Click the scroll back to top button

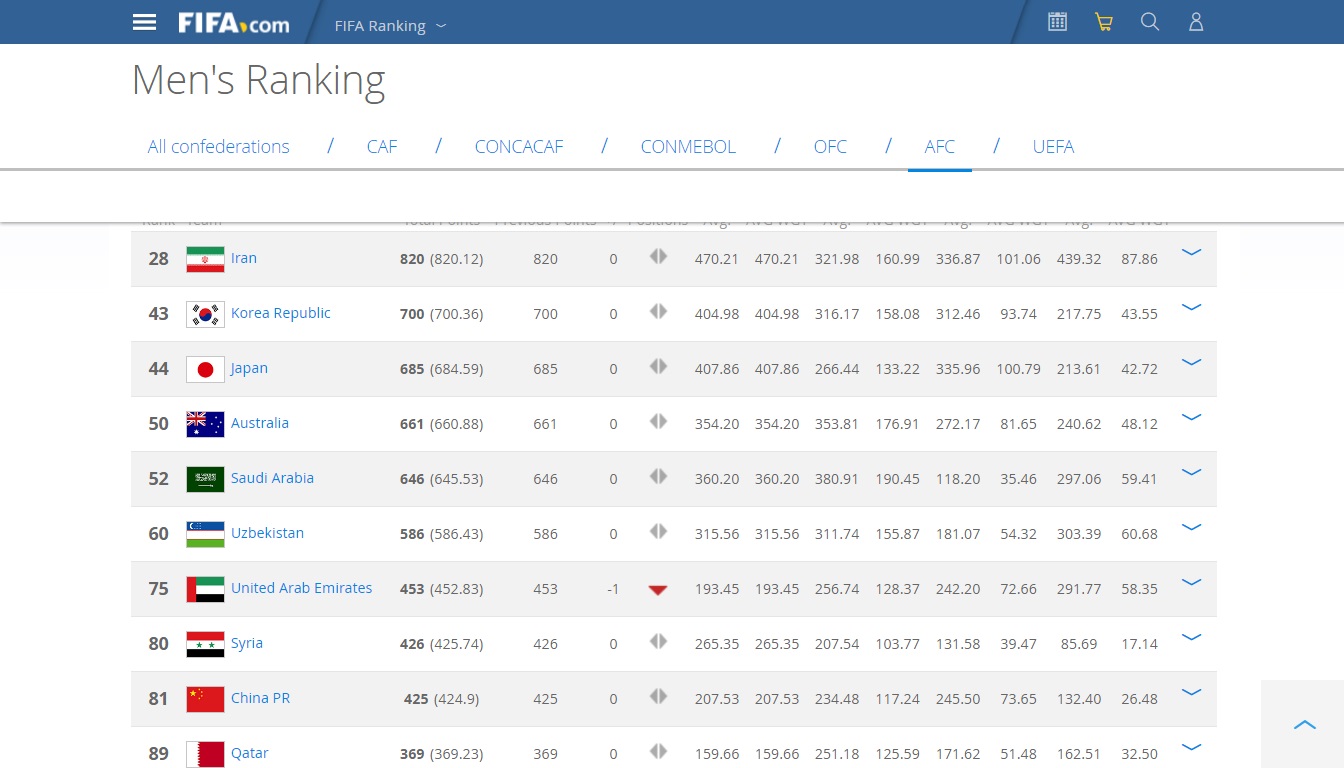click(1304, 725)
